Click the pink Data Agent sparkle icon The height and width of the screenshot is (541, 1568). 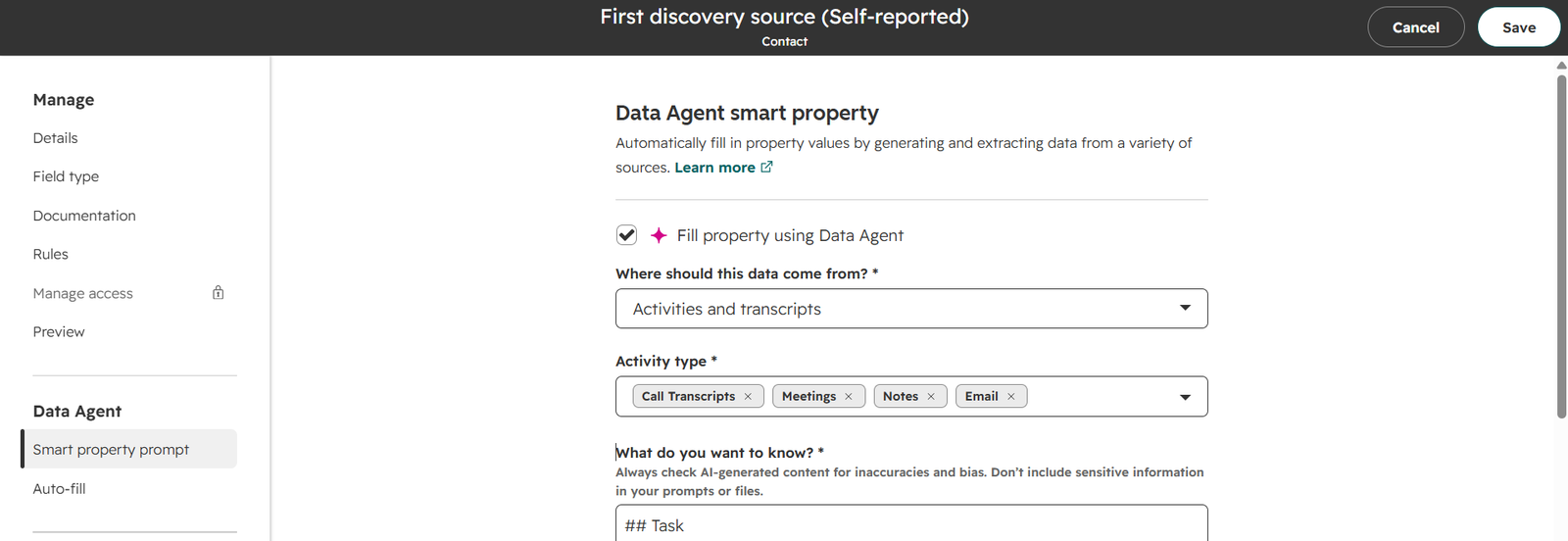659,235
